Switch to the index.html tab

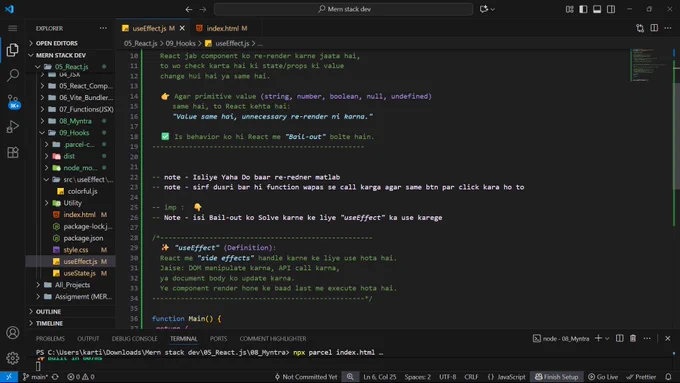222,28
